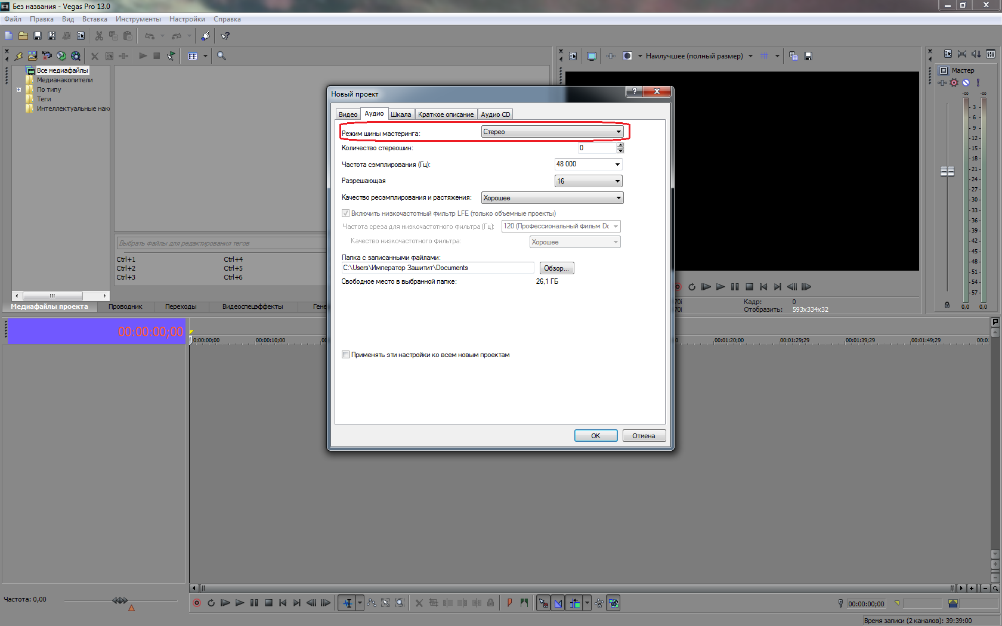Click the Insert region icon in timeline toolbar
Viewport: 1002px width, 626px height.
(x=523, y=603)
